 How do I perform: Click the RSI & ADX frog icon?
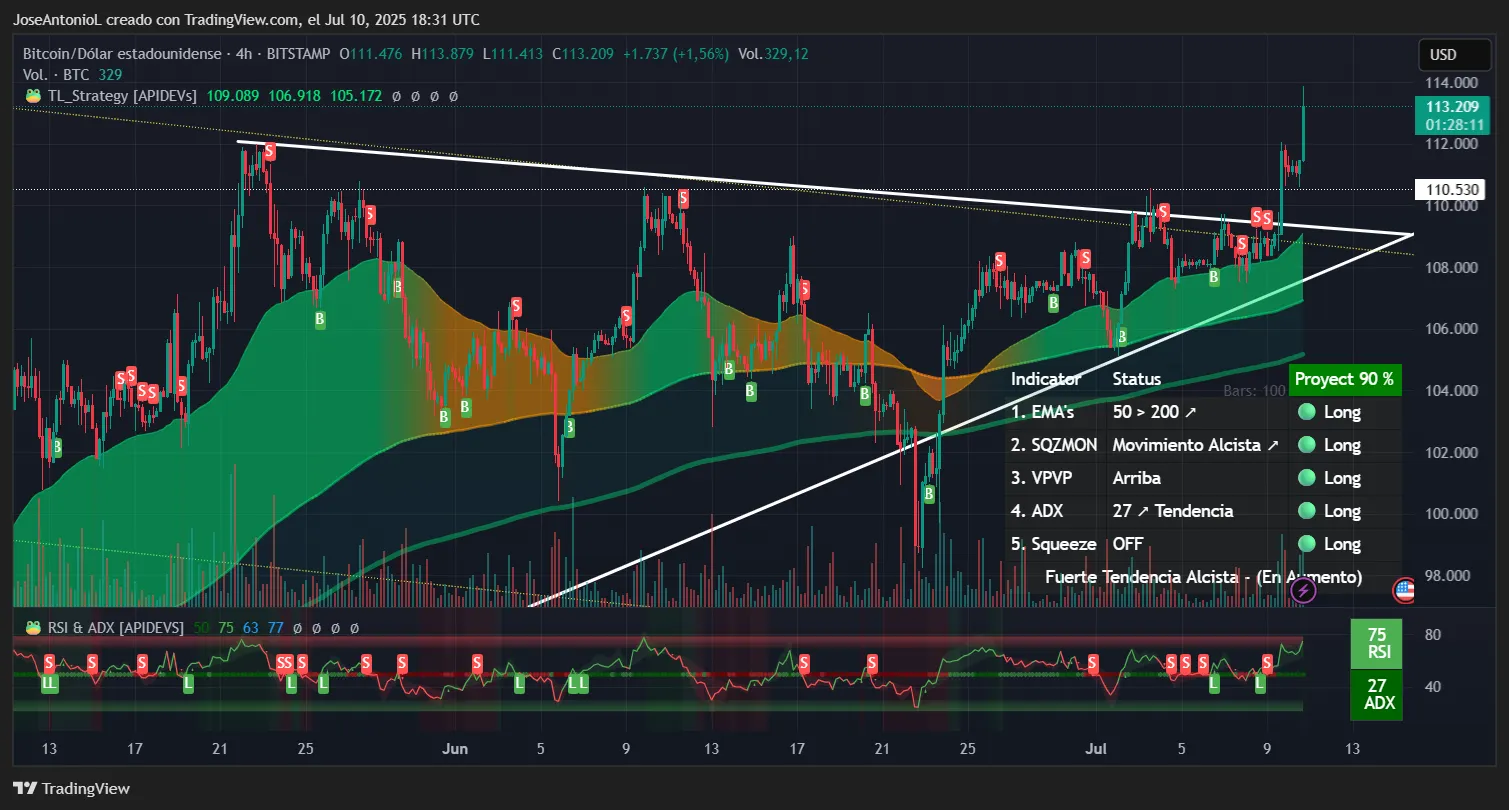coord(32,627)
